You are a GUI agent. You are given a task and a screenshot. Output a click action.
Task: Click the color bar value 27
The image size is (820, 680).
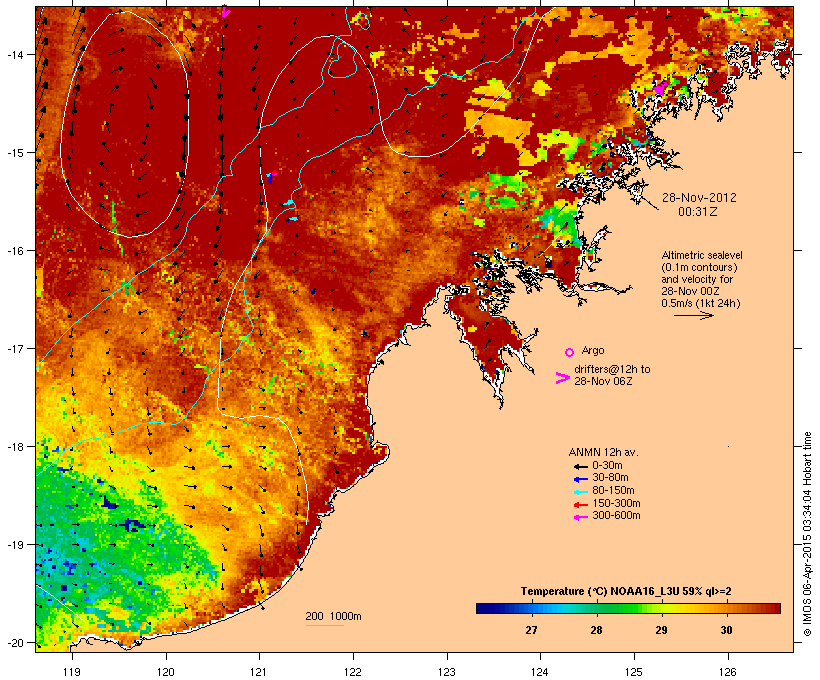point(531,630)
